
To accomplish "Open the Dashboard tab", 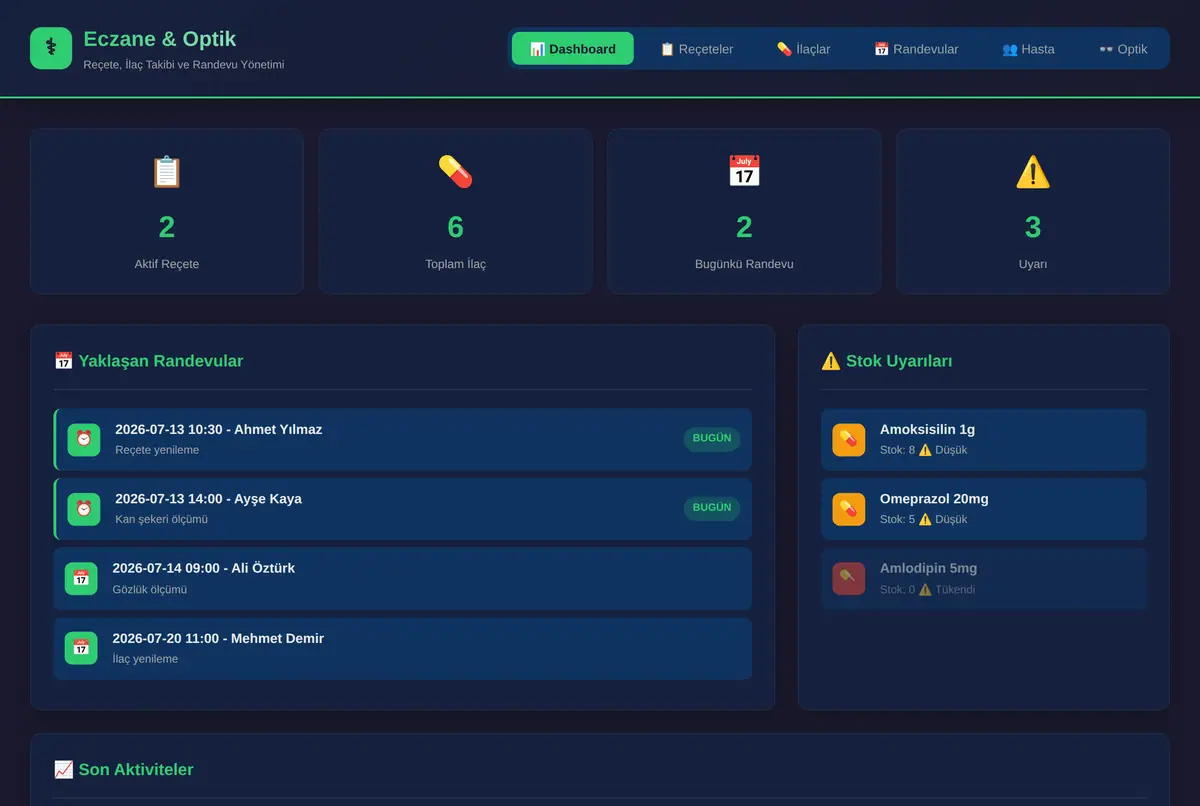I will click(x=573, y=48).
